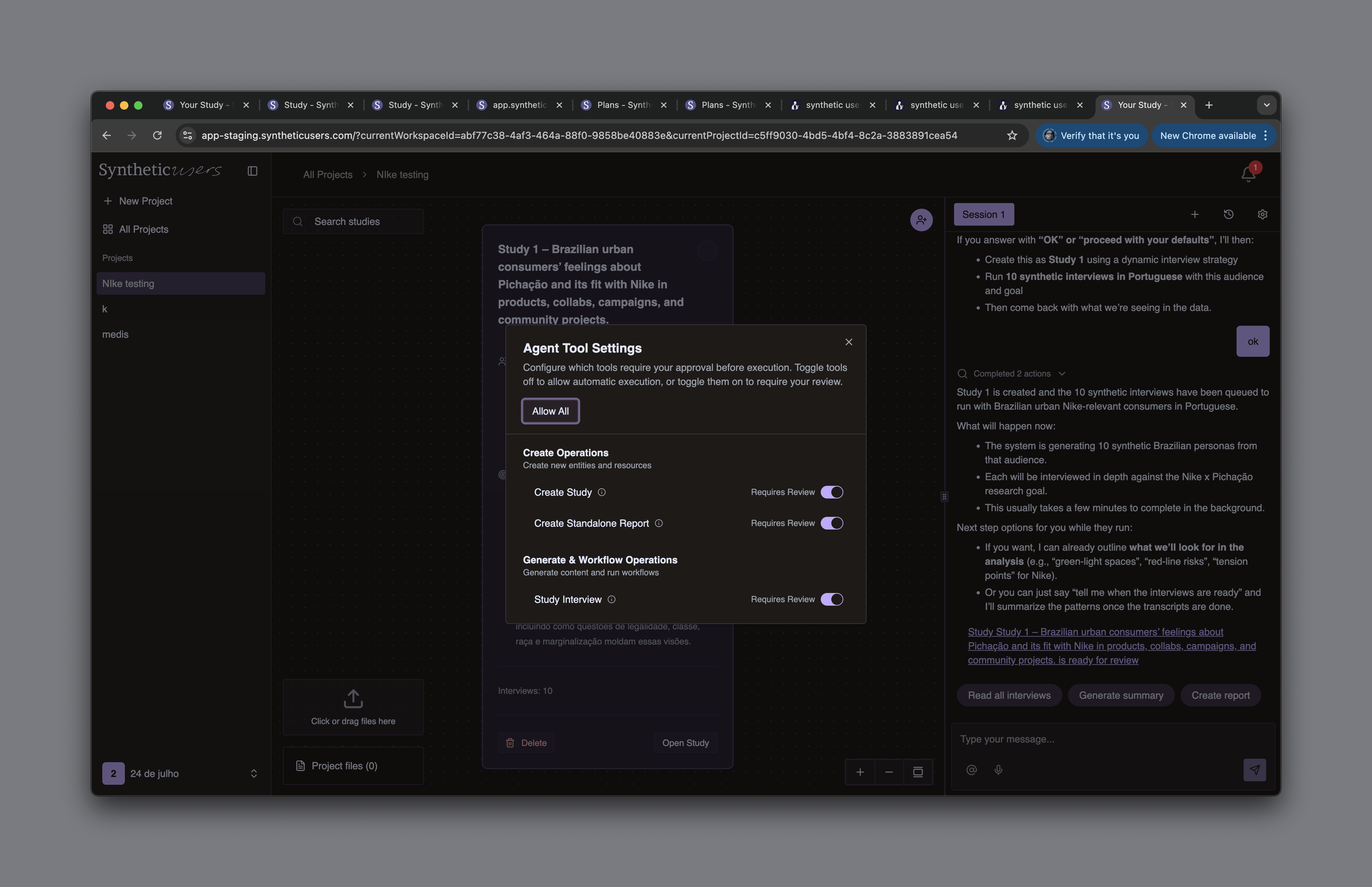This screenshot has width=1372, height=887.
Task: Collapse sidebar with panel toggle icon
Action: pos(253,171)
